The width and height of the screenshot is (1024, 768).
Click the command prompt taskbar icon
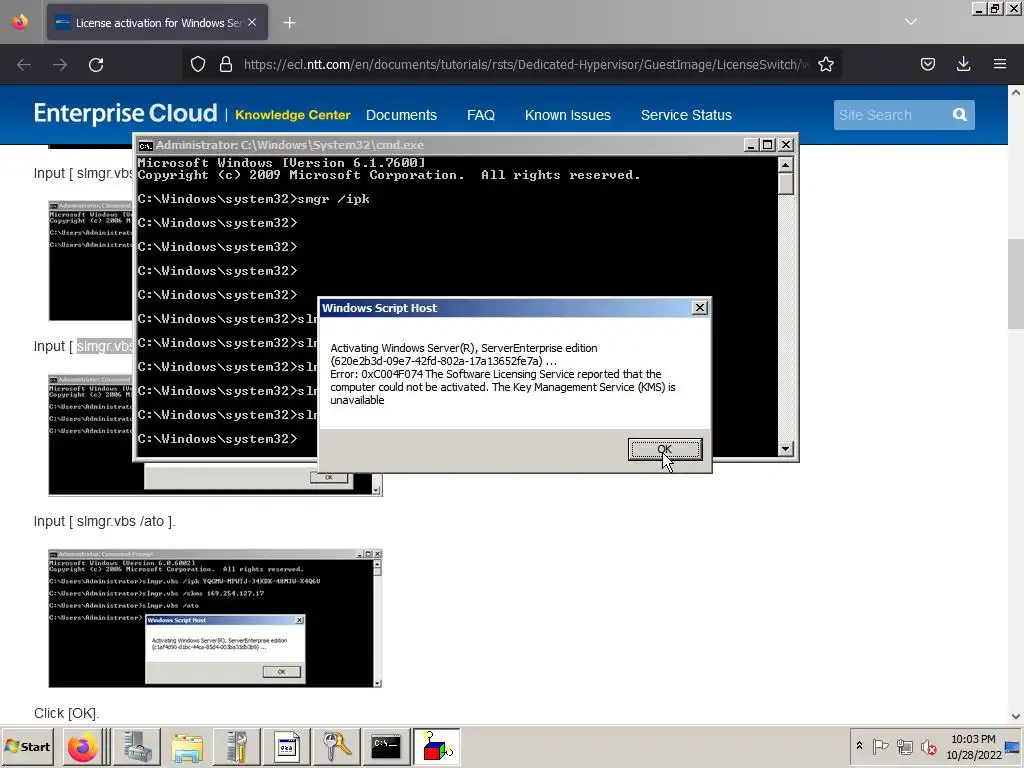(386, 746)
